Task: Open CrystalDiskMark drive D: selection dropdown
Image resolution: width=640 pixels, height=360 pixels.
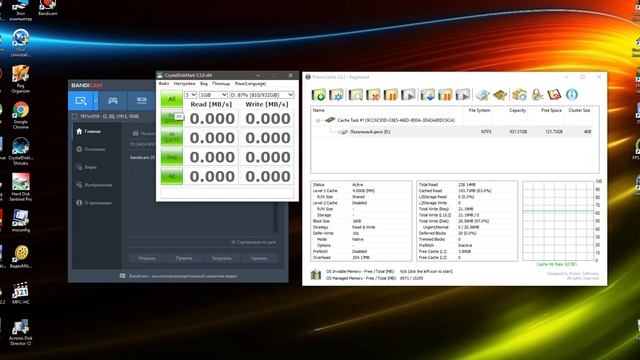Action: click(x=262, y=95)
